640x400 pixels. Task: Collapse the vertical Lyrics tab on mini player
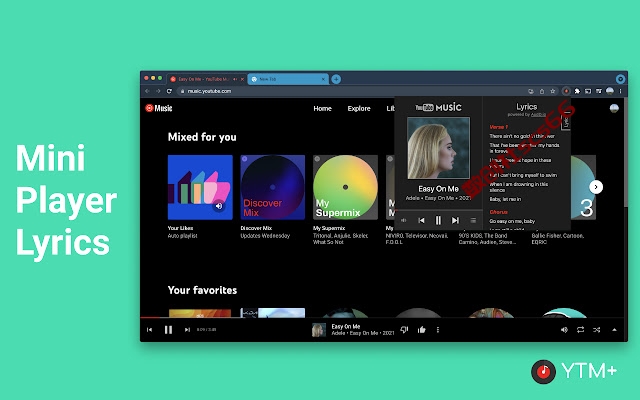click(566, 121)
